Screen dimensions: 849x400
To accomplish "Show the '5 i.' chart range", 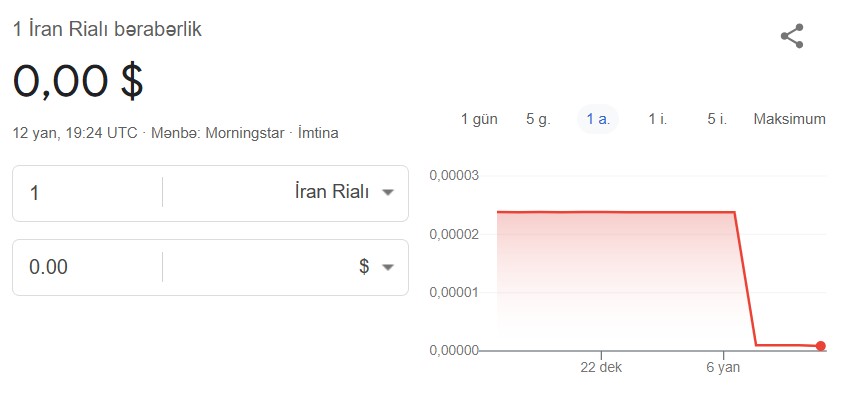I will click(717, 119).
